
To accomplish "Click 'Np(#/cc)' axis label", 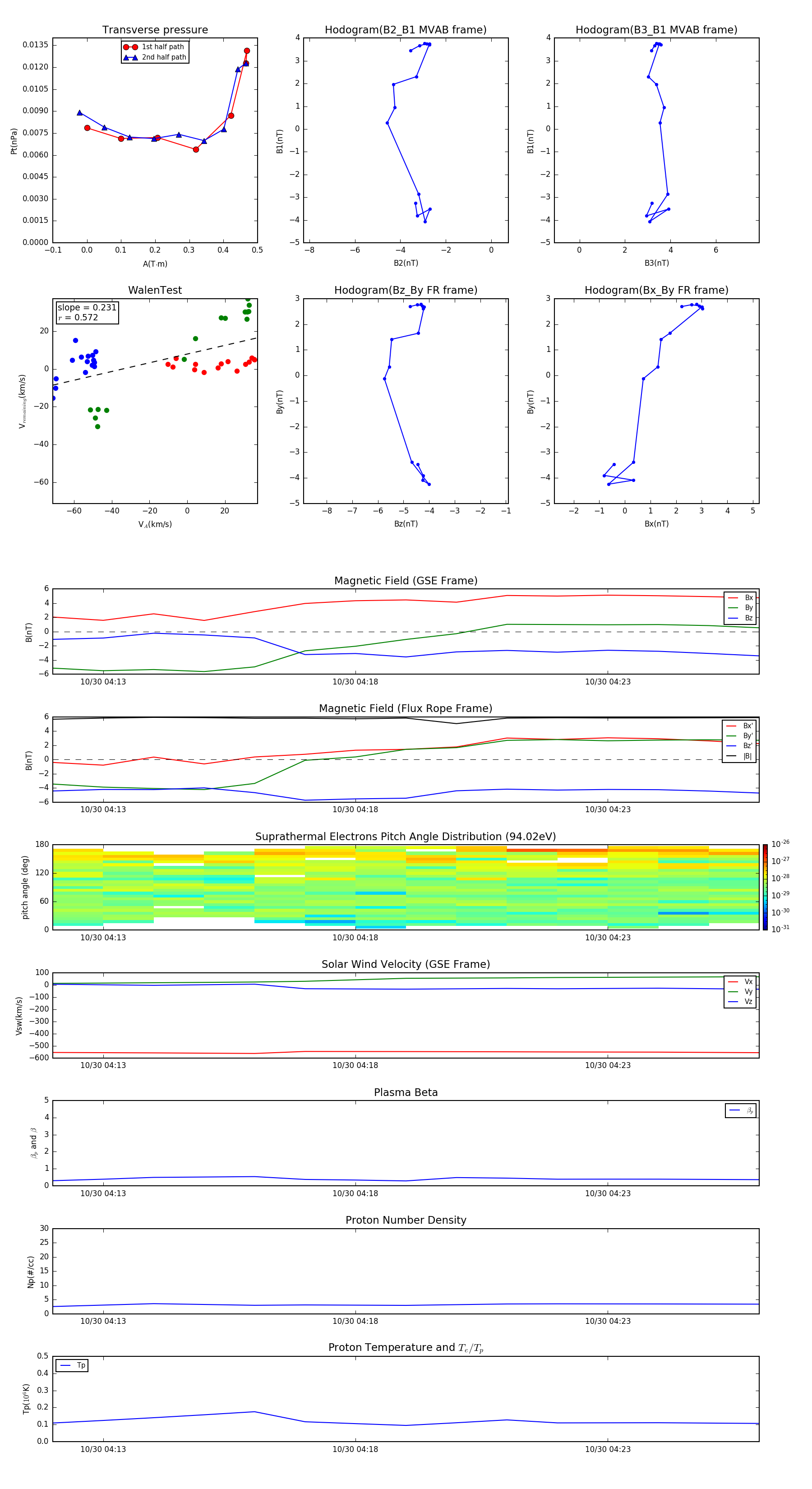I will 31,1272.
